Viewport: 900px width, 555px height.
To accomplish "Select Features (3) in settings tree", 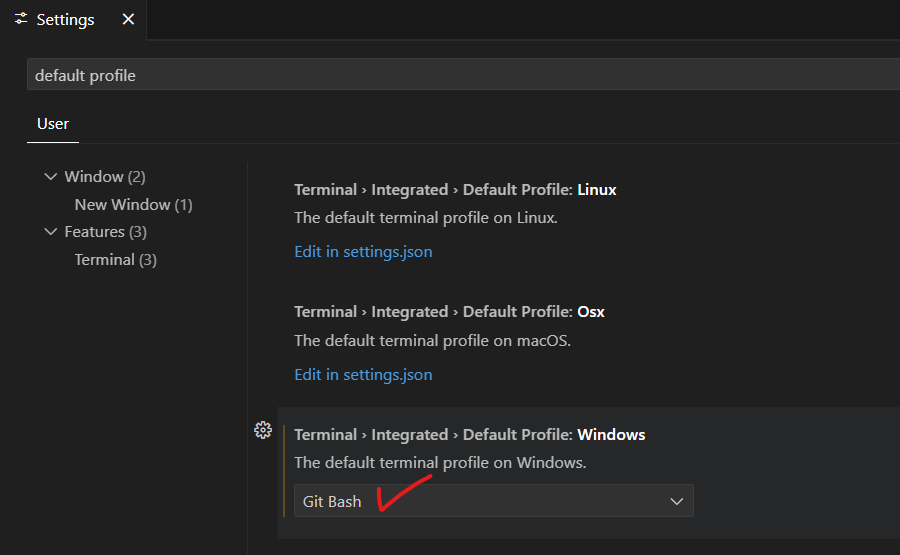I will (x=105, y=232).
